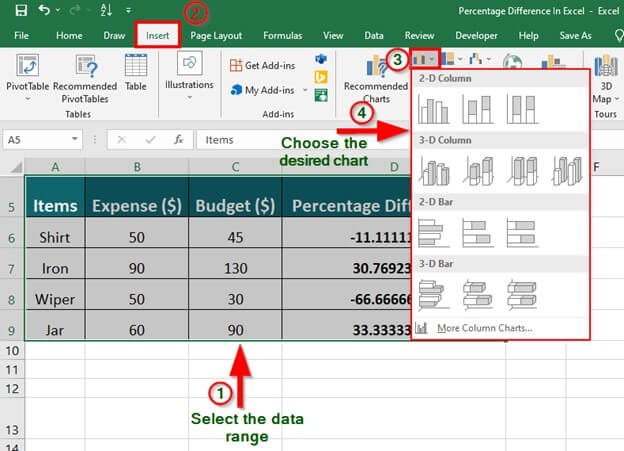Insert the 3-D Clustered Bar chart
Image resolution: width=624 pixels, height=451 pixels.
coord(433,295)
